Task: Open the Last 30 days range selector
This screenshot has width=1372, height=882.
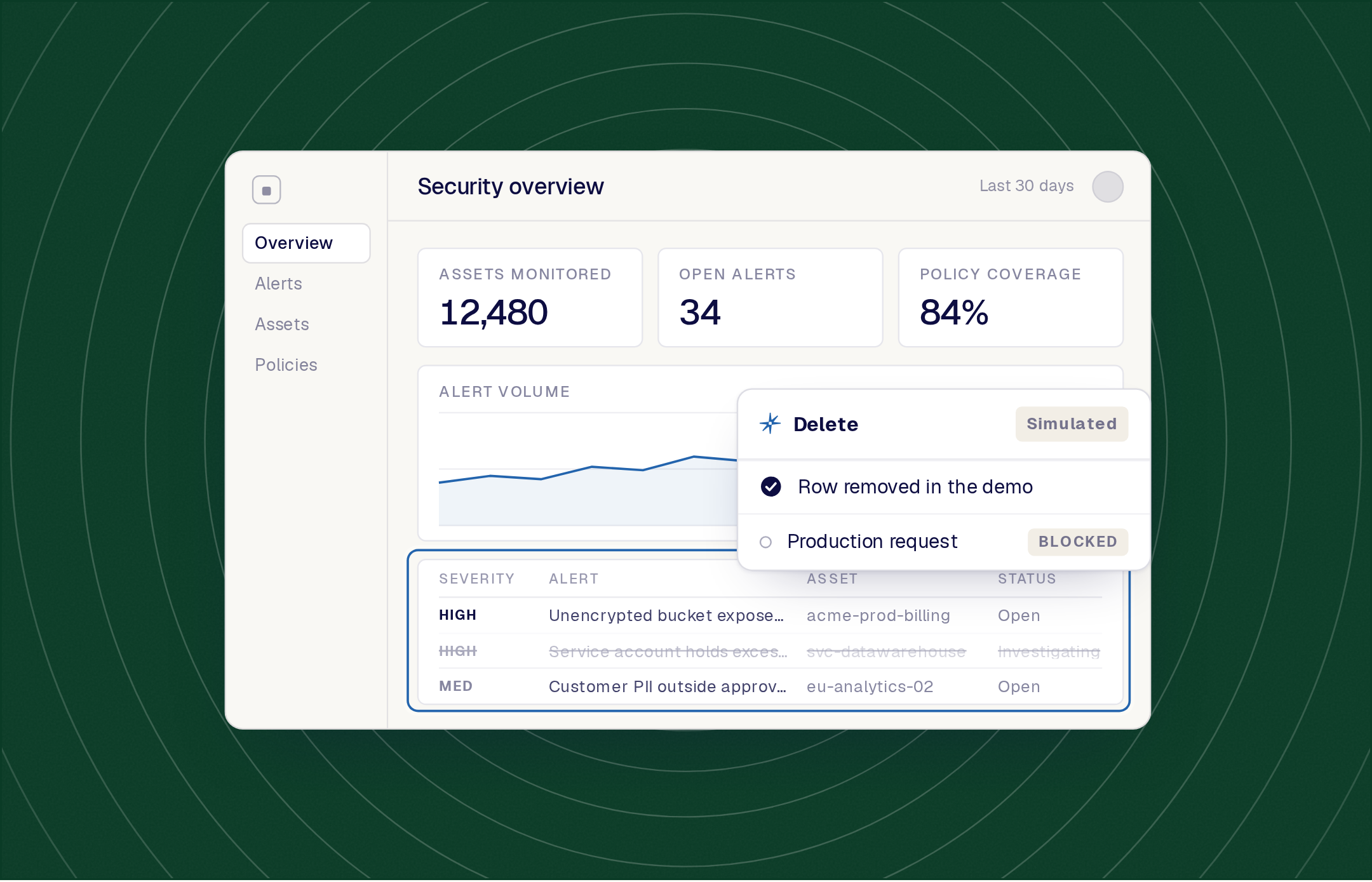Action: point(1026,186)
